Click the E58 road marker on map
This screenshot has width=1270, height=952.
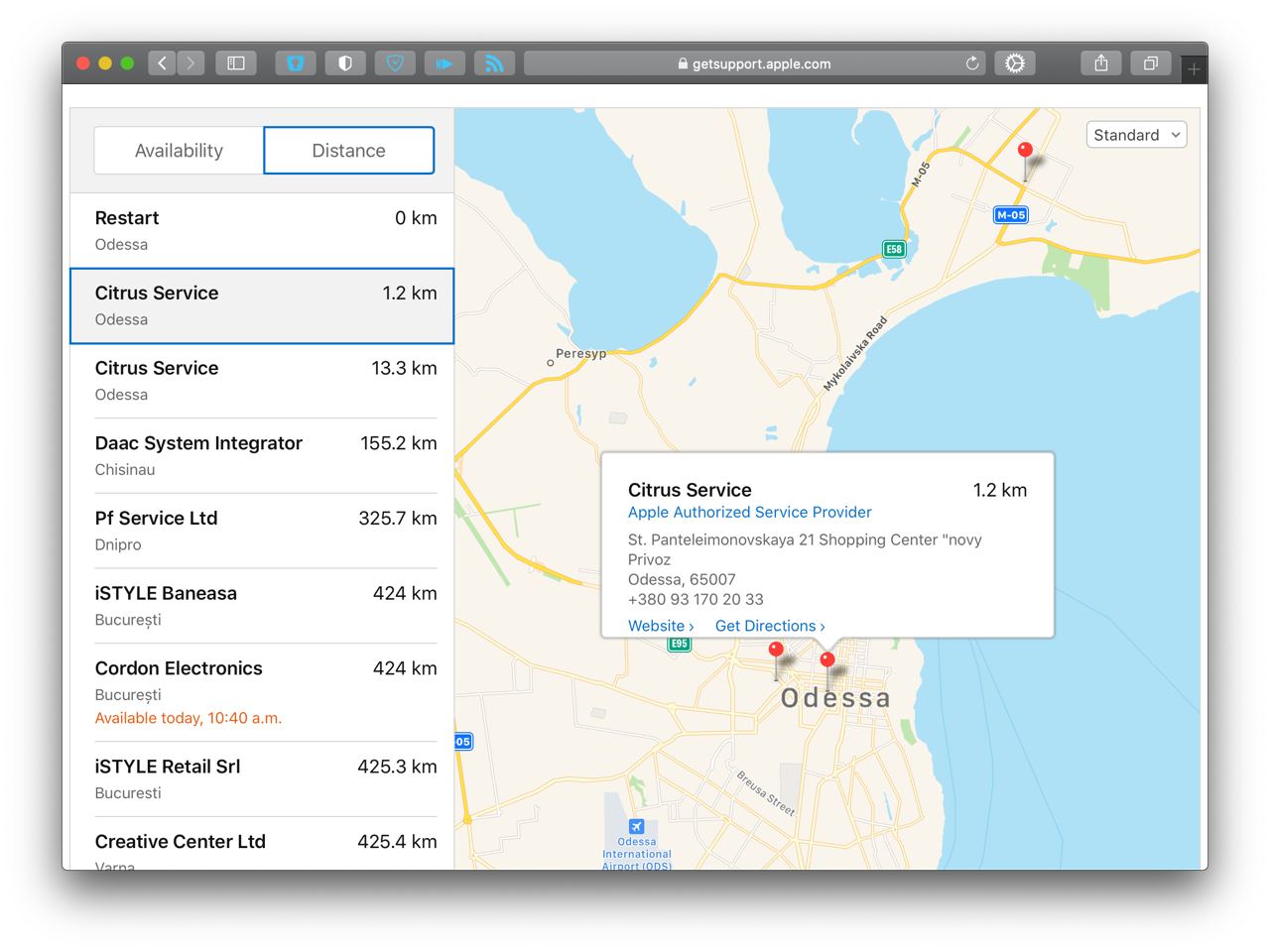[894, 249]
